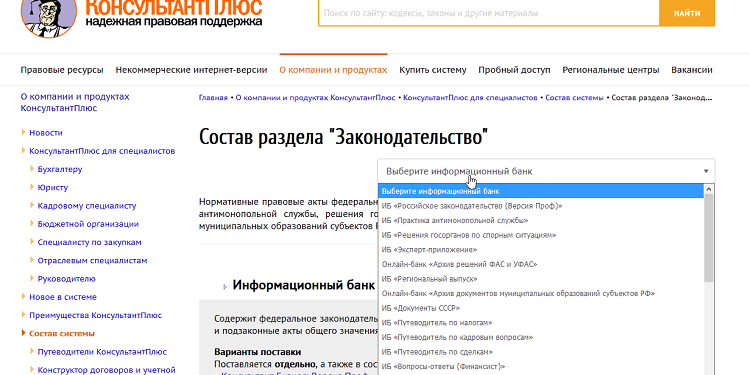Select ИБ «Путеводитель по налогам» option
The width and height of the screenshot is (750, 375).
point(541,322)
